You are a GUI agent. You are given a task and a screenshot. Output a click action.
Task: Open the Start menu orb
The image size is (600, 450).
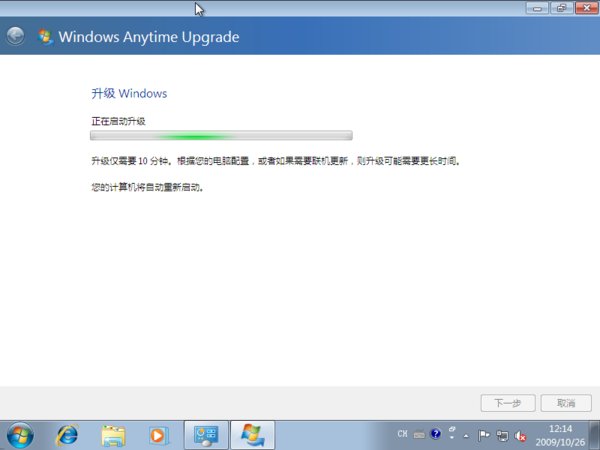tap(20, 435)
